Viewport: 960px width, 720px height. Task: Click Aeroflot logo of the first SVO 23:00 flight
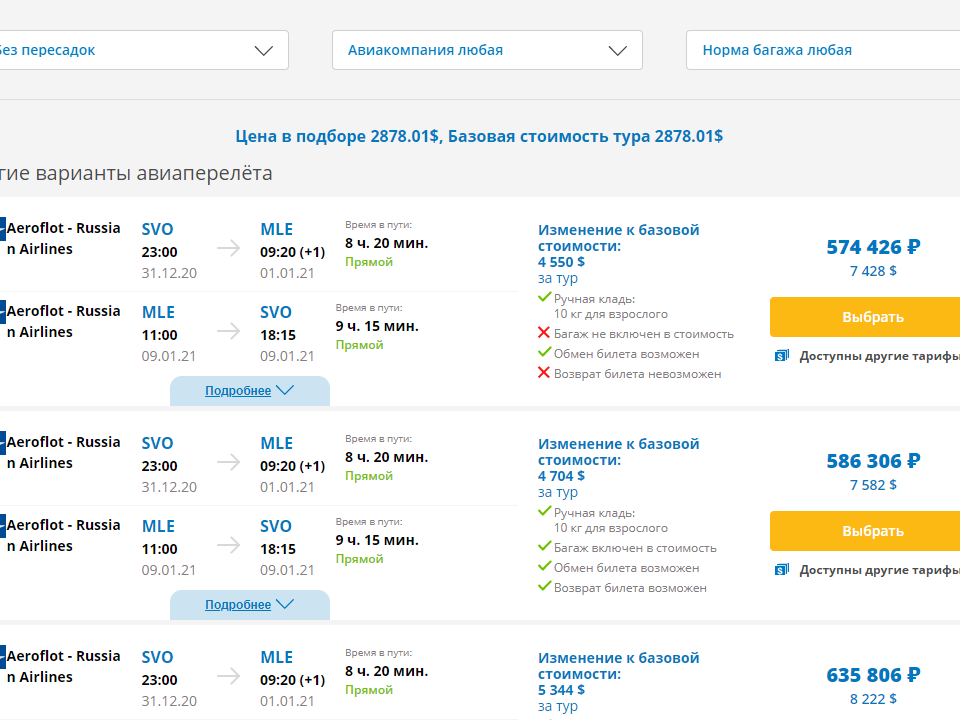click(x=2, y=229)
